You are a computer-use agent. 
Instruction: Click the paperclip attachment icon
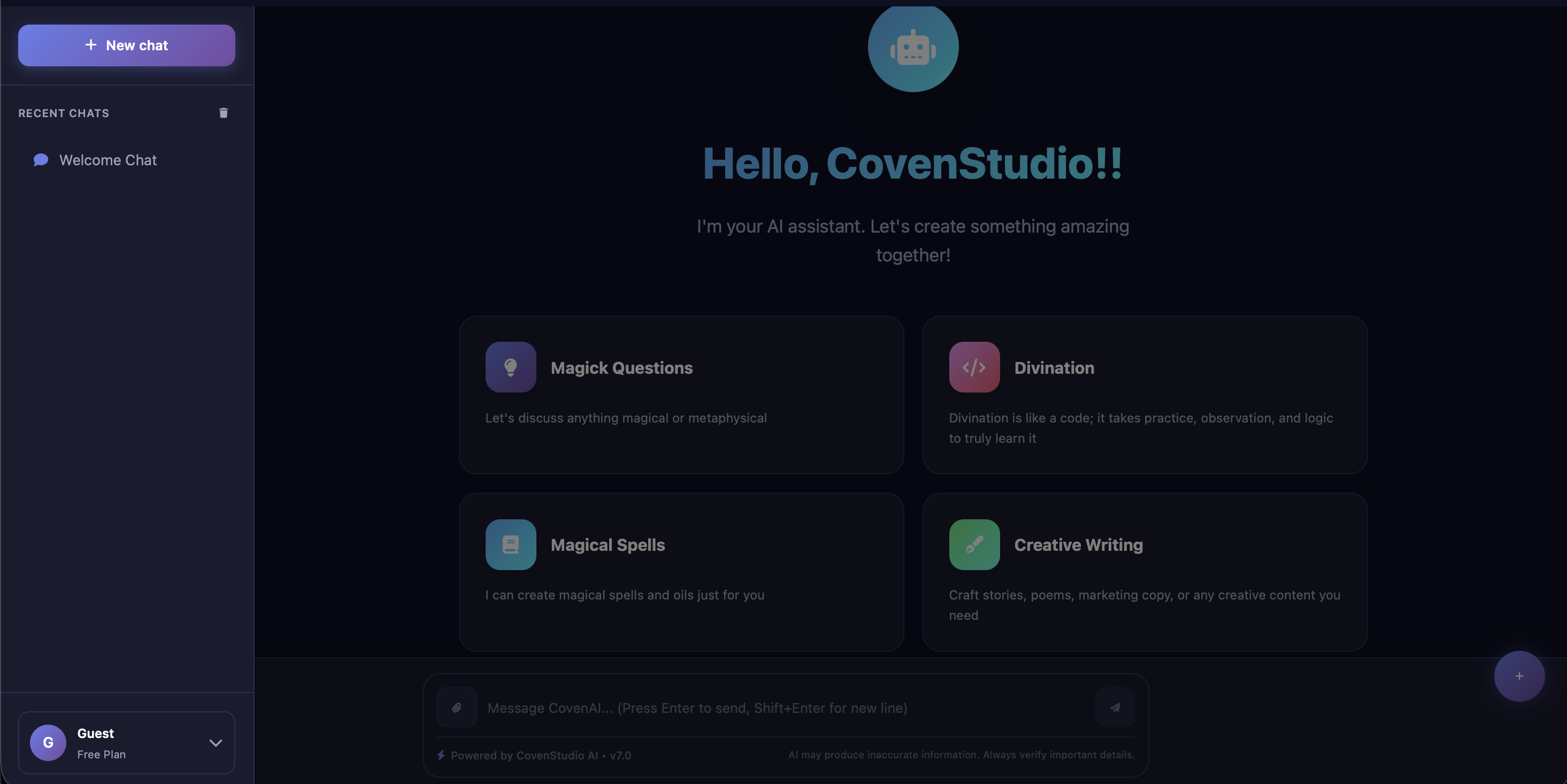point(456,708)
